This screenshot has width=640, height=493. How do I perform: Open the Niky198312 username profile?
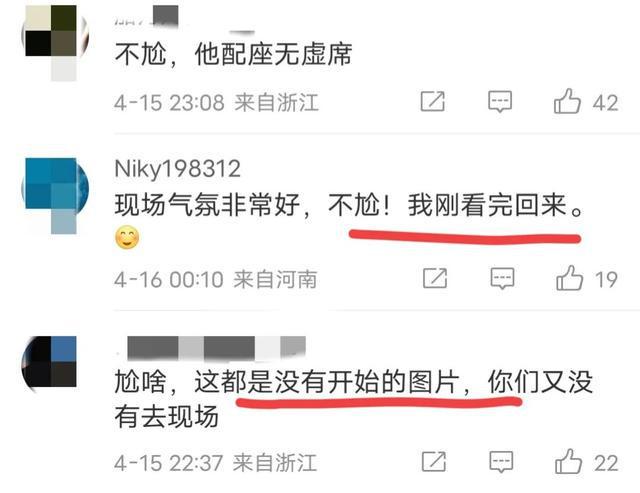tap(178, 169)
